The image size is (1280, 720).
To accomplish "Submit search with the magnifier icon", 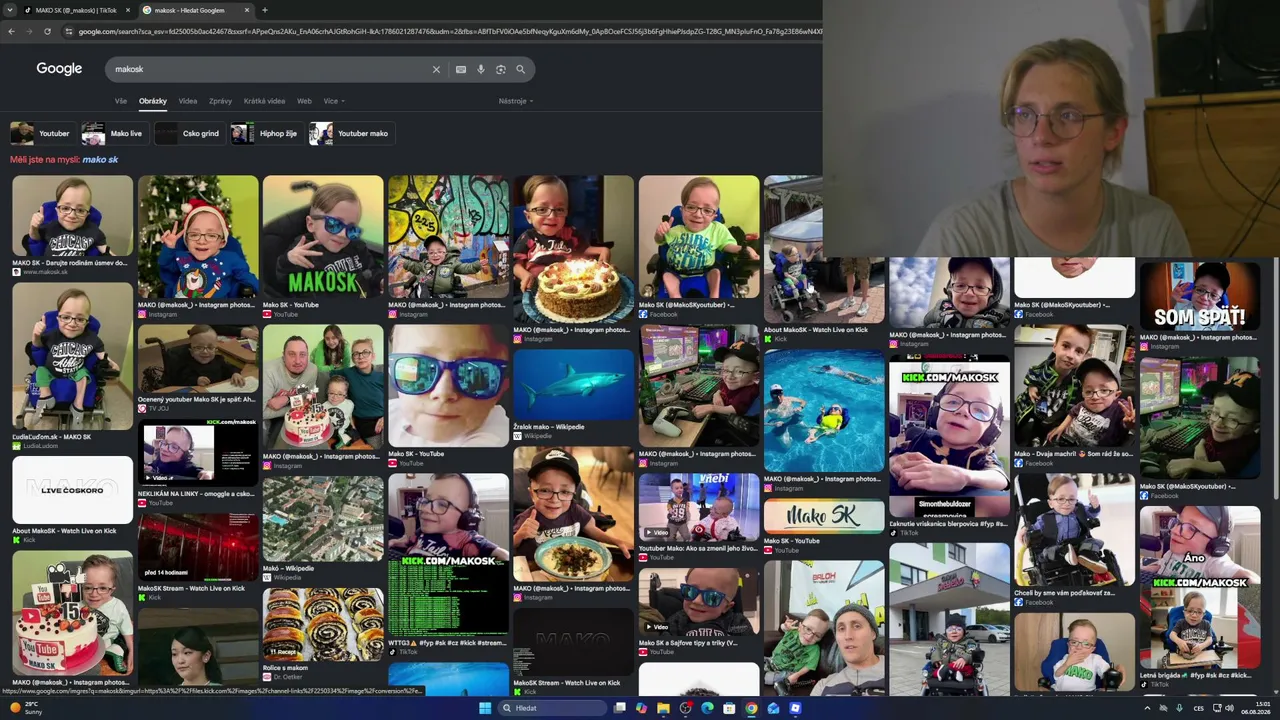I will click(521, 70).
